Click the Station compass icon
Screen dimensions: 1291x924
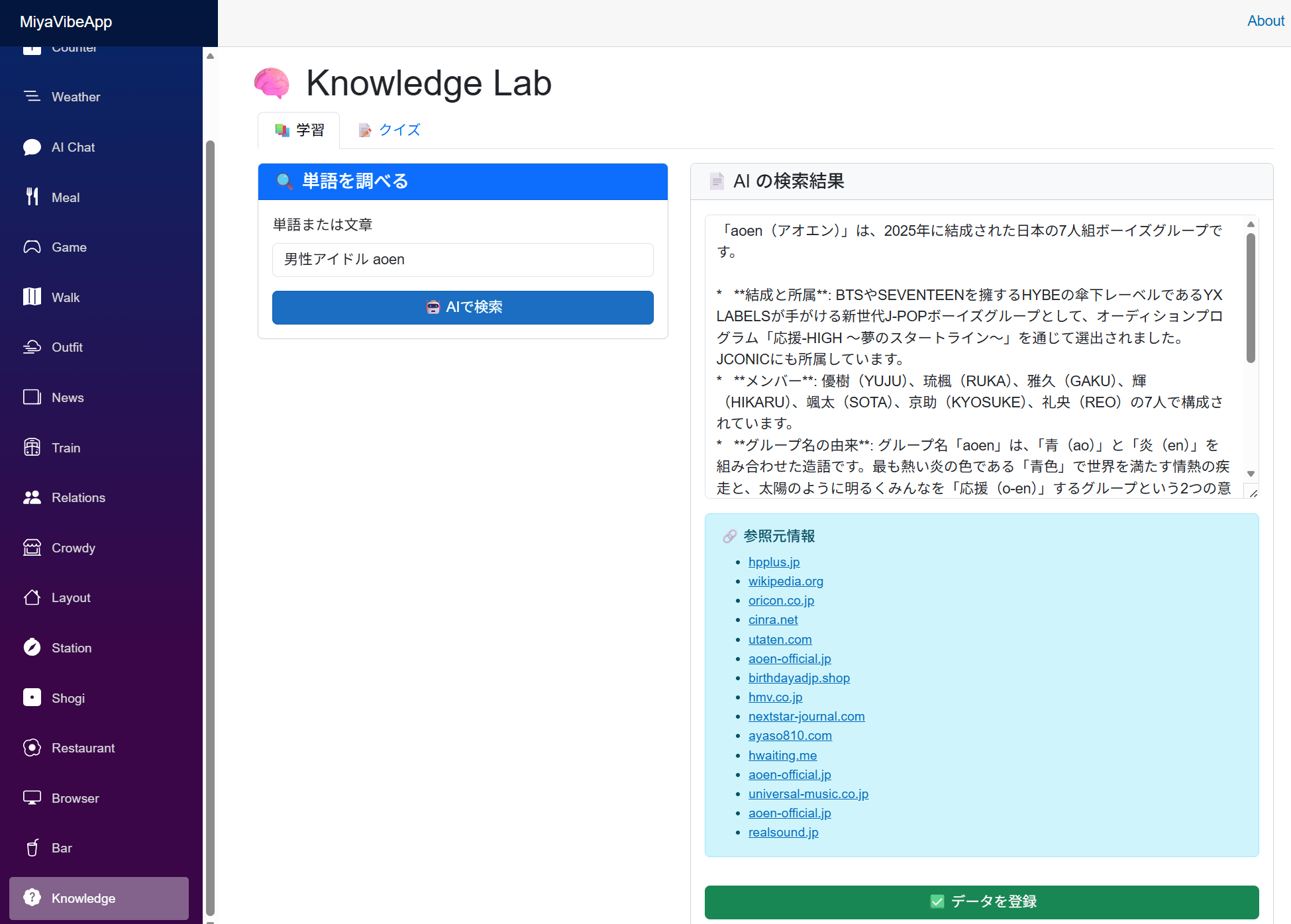point(32,647)
